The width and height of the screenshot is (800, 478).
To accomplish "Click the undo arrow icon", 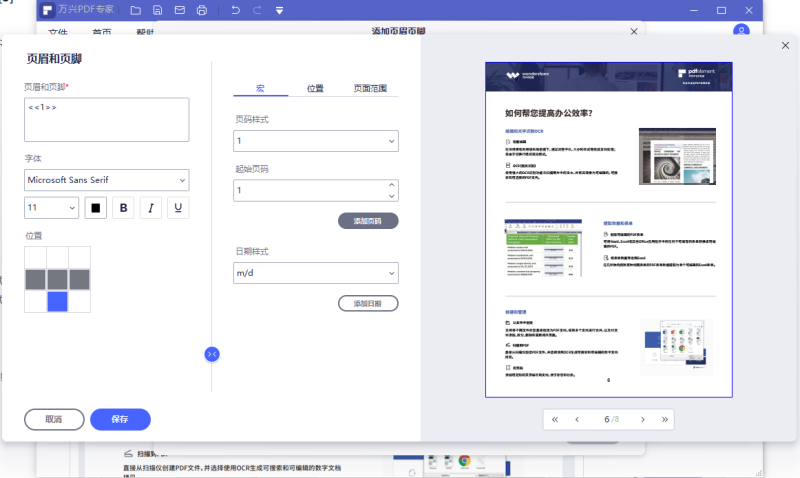I will 235,10.
